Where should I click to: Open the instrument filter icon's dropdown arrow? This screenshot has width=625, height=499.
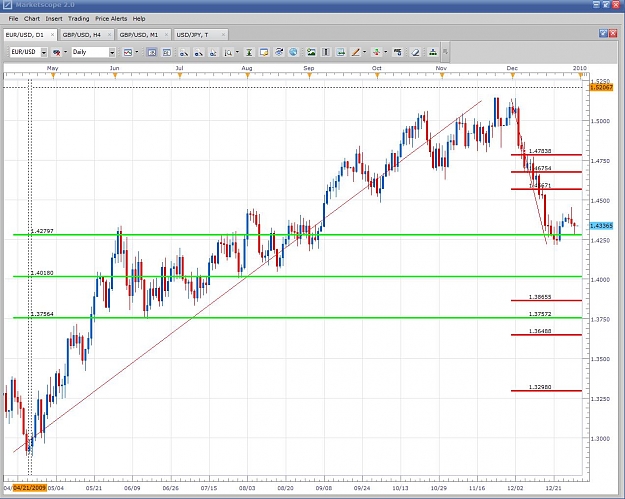65,52
